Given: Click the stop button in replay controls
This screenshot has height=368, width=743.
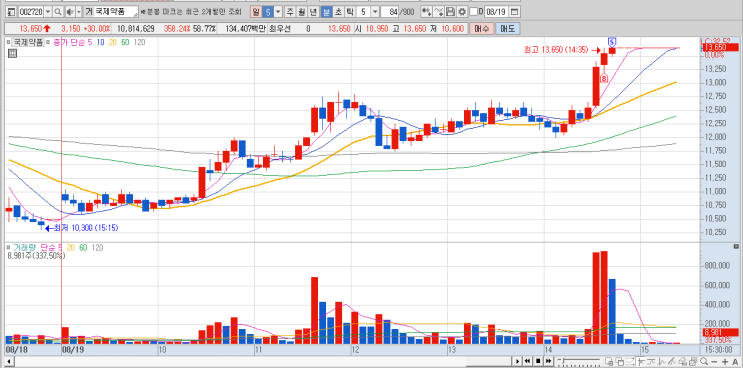Looking at the screenshot, I should click(x=538, y=361).
